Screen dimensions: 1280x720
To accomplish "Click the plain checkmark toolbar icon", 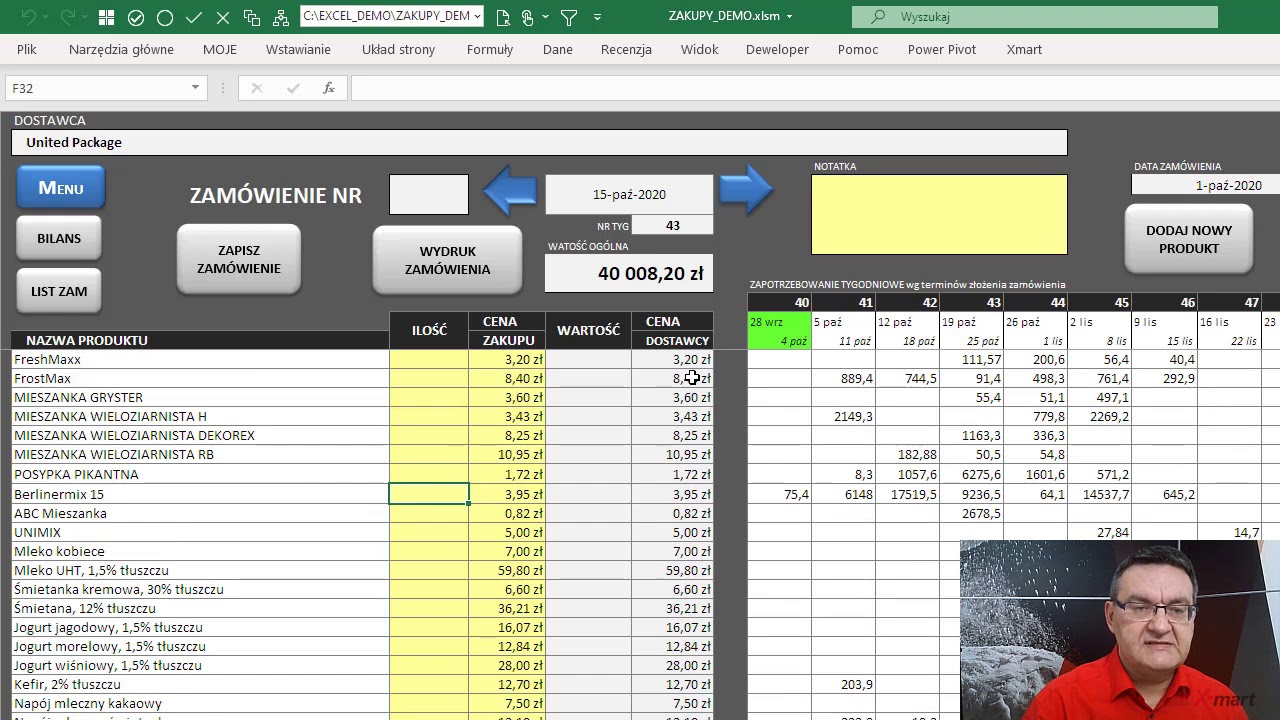I will [194, 17].
